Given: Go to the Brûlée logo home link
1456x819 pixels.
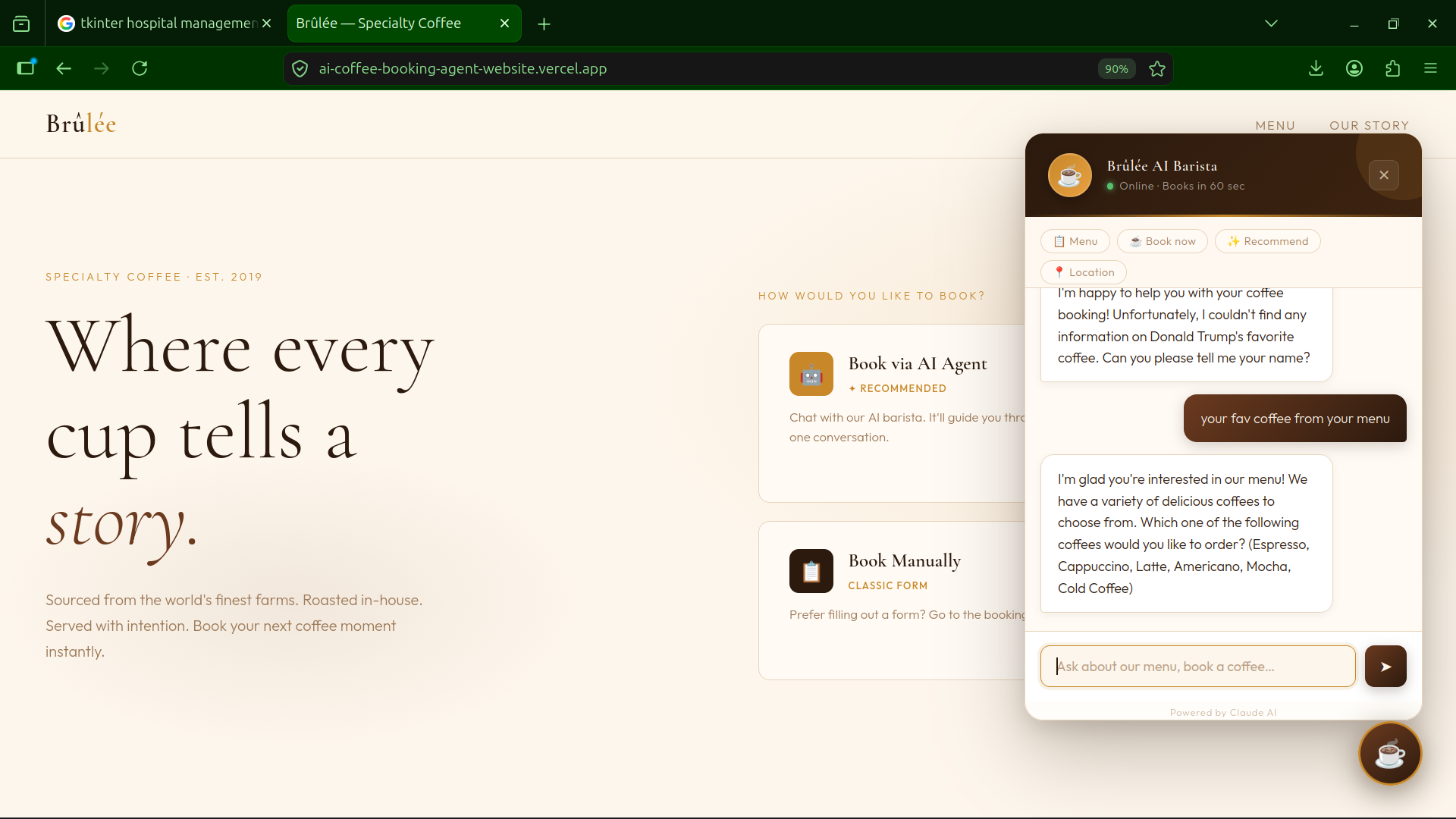Looking at the screenshot, I should point(81,124).
